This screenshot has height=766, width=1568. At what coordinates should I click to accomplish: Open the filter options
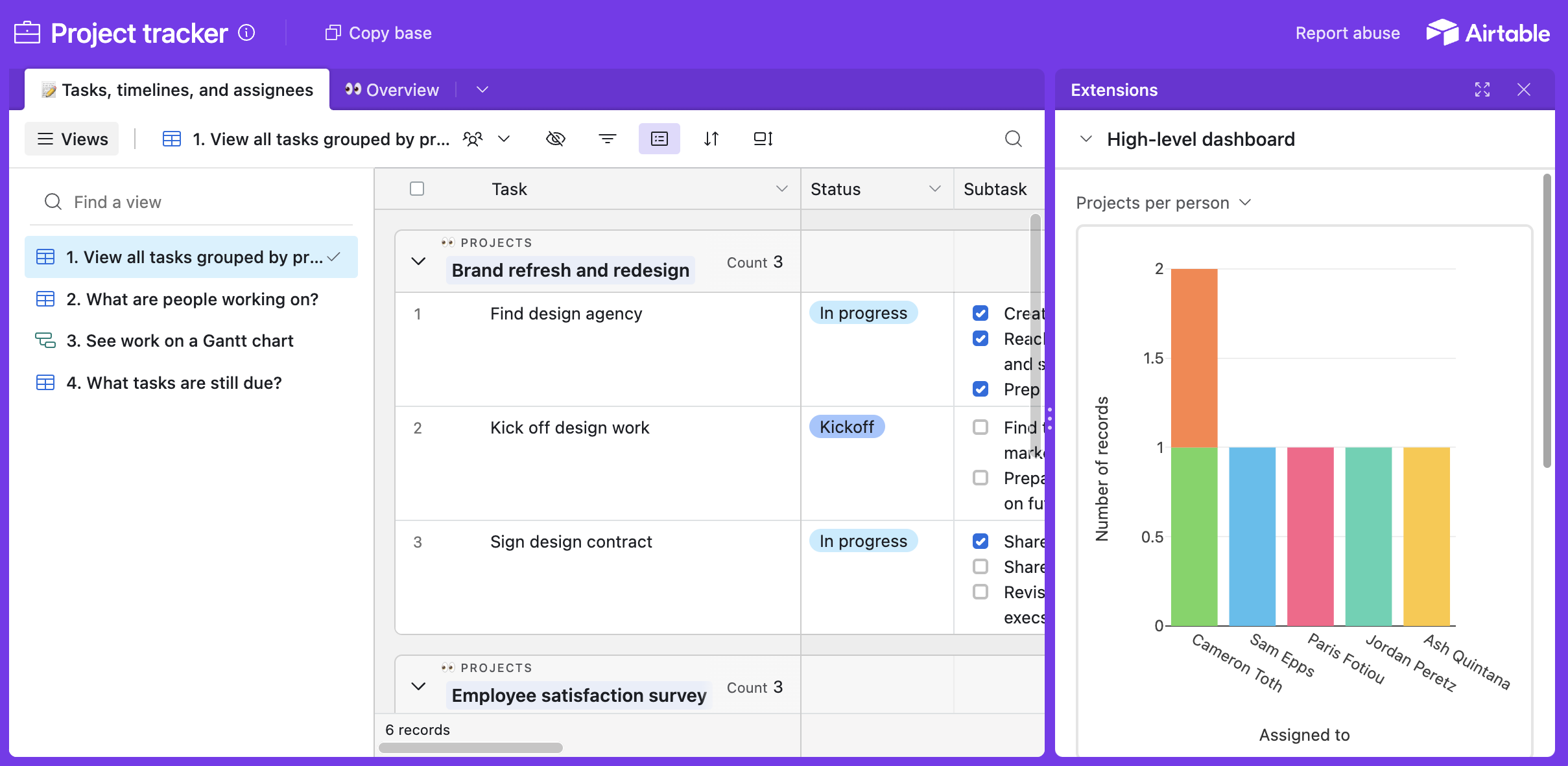[607, 139]
